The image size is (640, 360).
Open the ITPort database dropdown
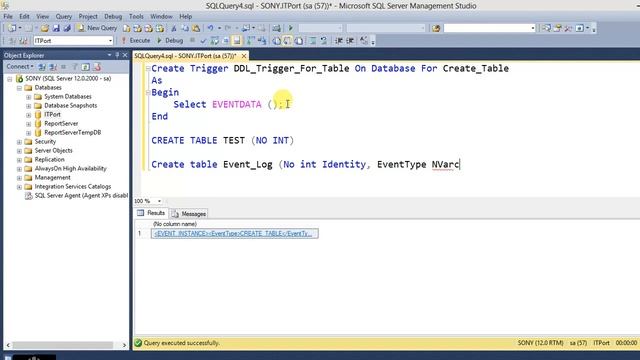point(110,41)
